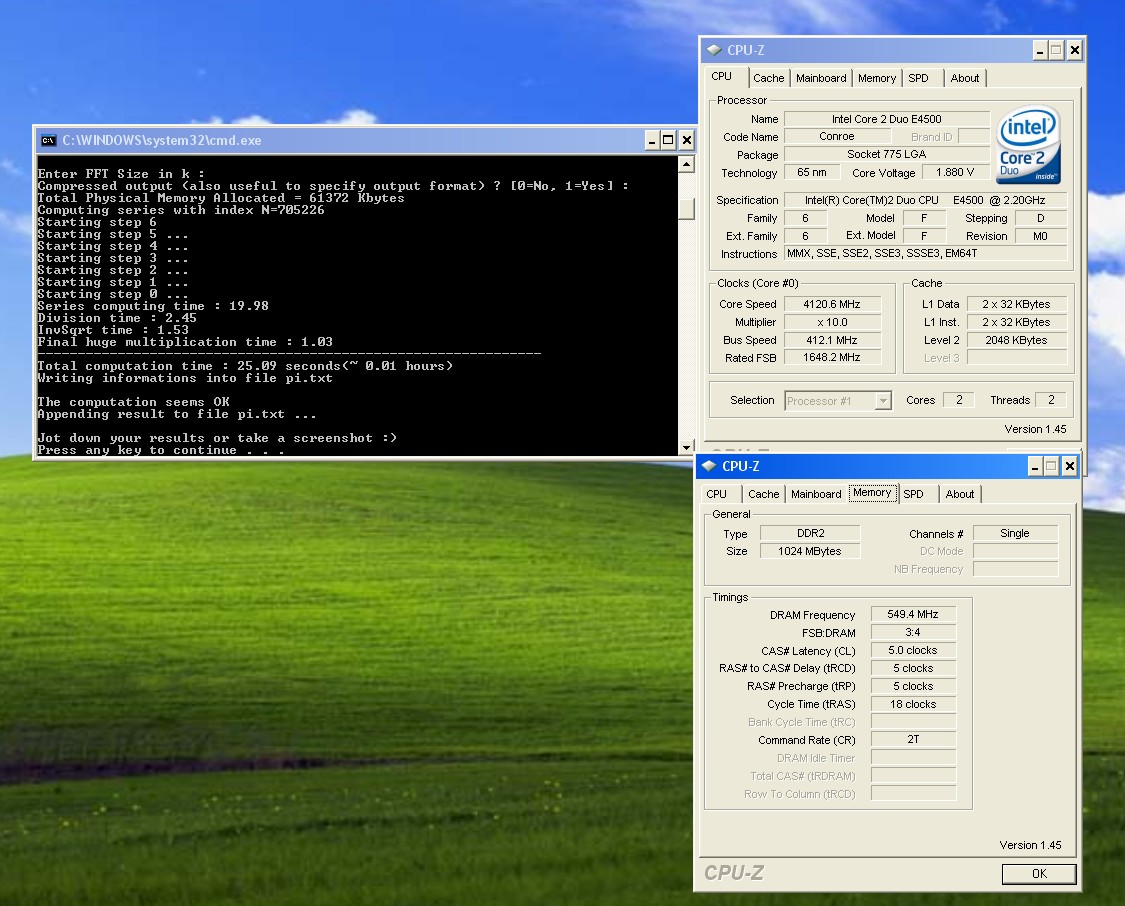
Task: Click the Threads count value
Action: click(1051, 400)
